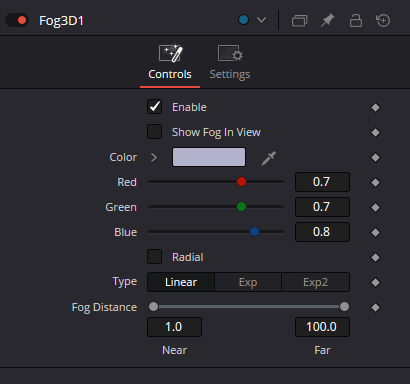Switch to the Controls tab
Screen dimensions: 410x384
pyautogui.click(x=170, y=63)
